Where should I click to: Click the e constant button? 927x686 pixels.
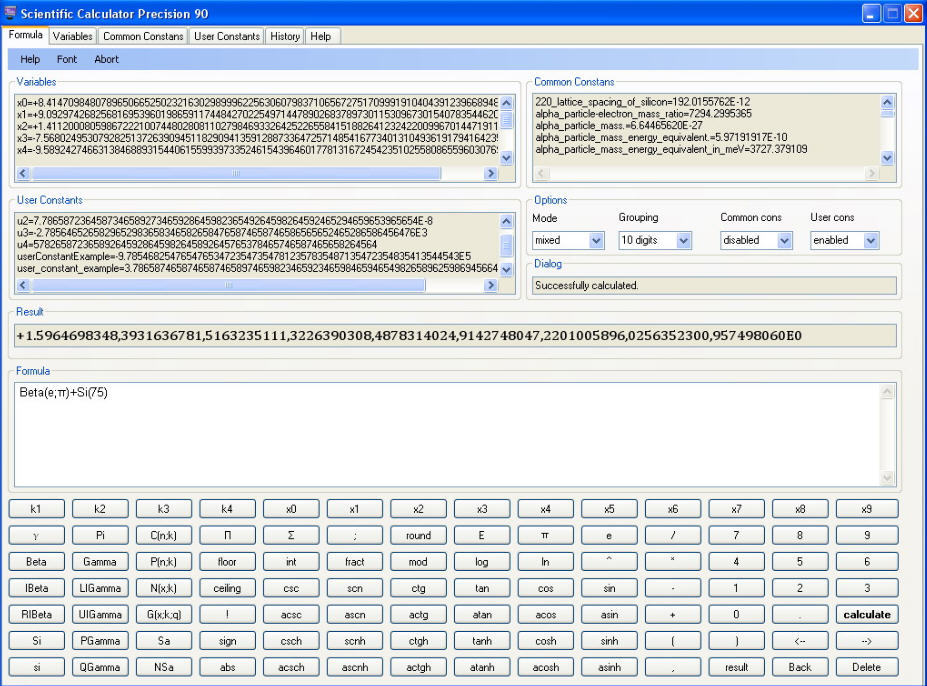[x=609, y=535]
